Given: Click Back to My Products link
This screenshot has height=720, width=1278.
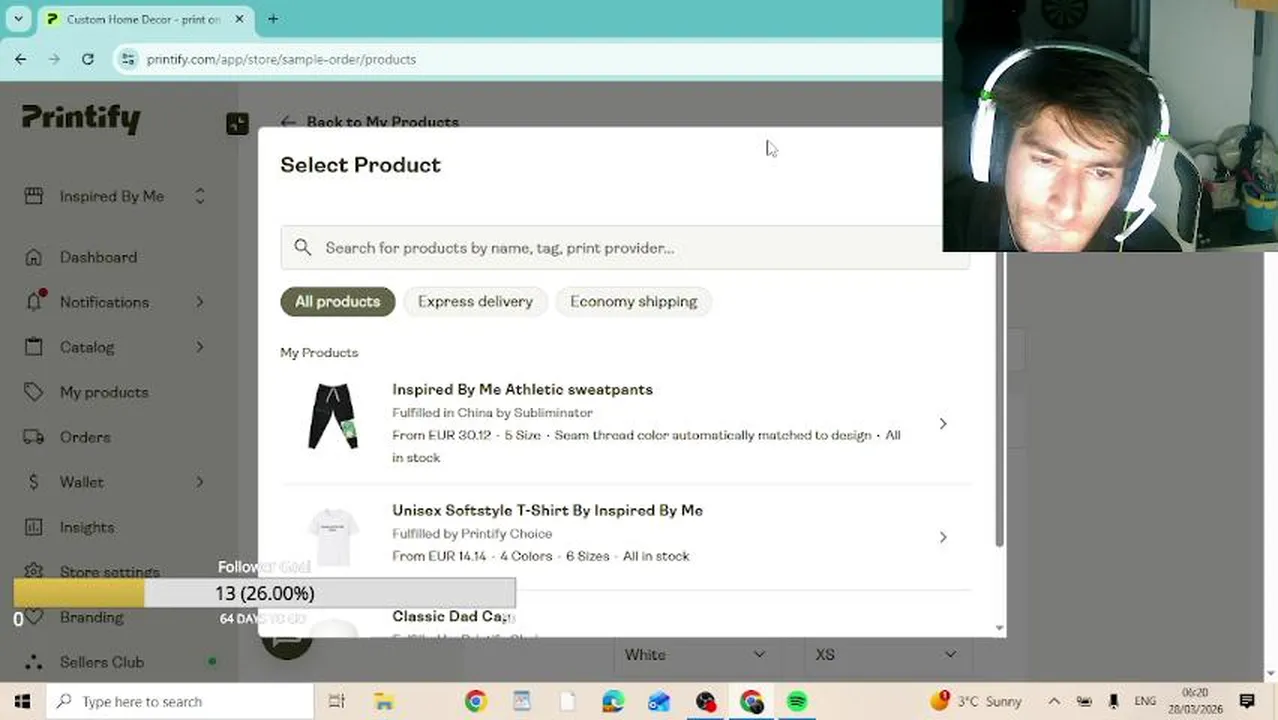Looking at the screenshot, I should click(370, 121).
